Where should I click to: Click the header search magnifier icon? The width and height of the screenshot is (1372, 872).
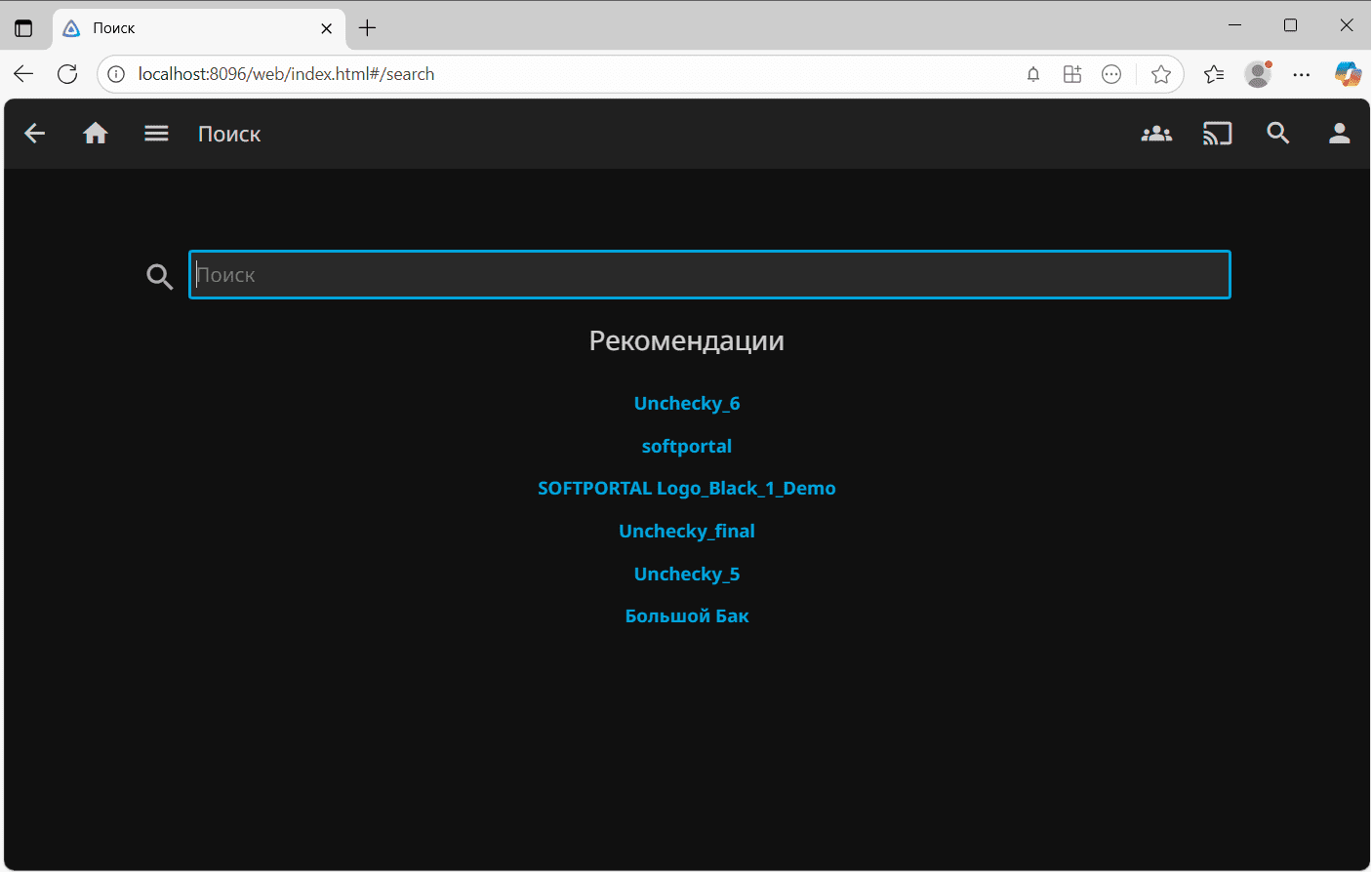[x=1278, y=134]
